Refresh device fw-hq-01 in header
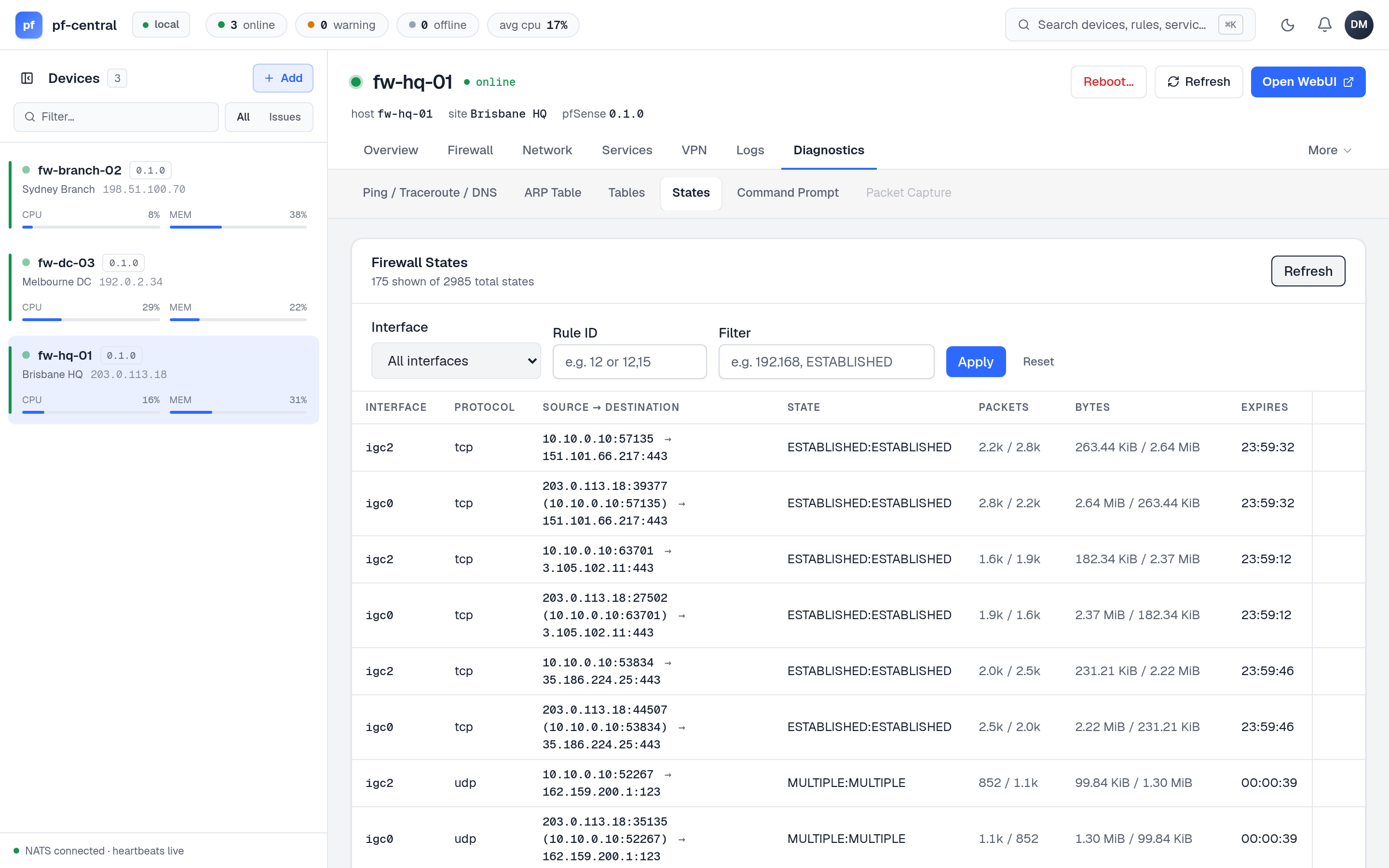 pos(1198,82)
